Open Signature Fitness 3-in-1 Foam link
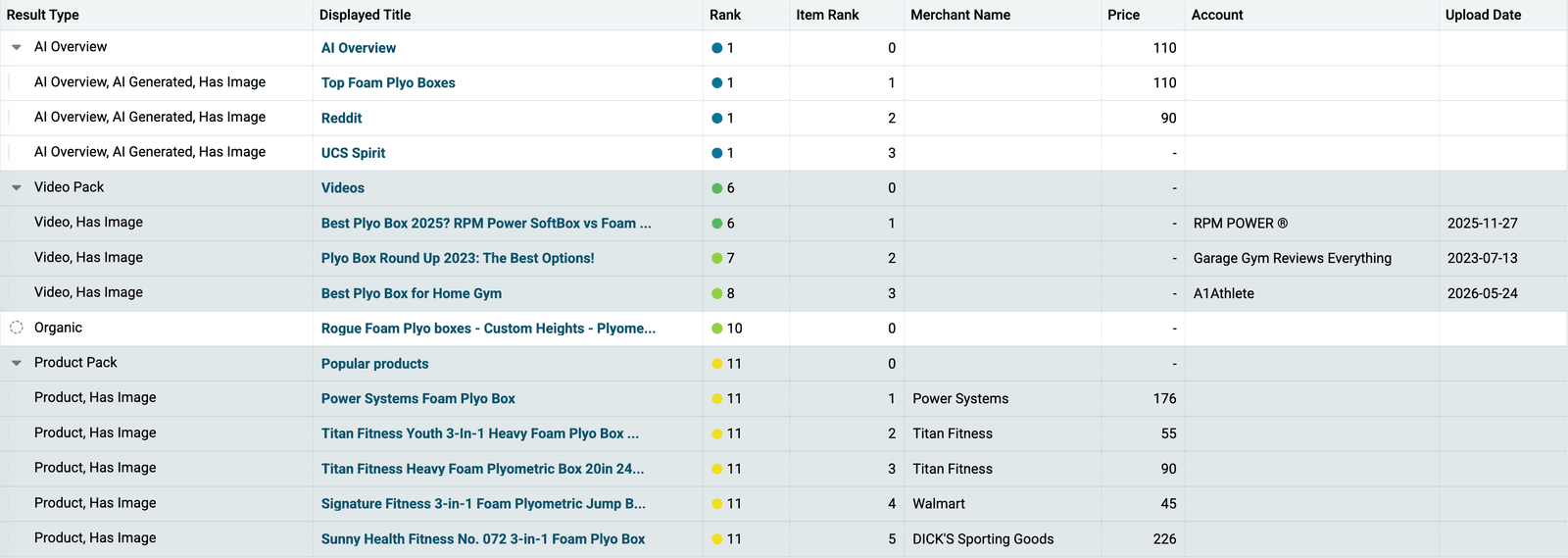This screenshot has width=1568, height=558. tap(483, 504)
